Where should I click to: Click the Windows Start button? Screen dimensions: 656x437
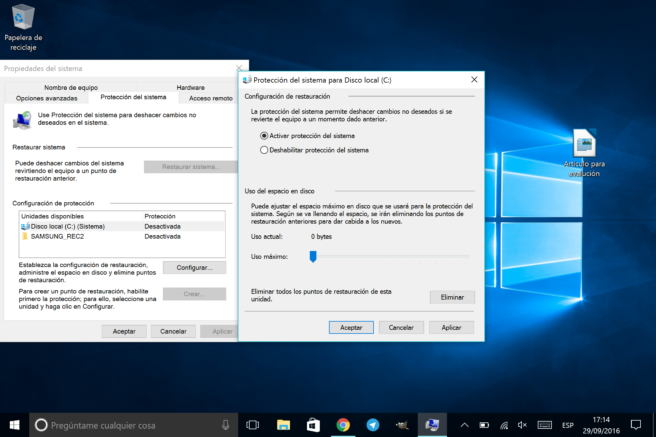pyautogui.click(x=14, y=425)
